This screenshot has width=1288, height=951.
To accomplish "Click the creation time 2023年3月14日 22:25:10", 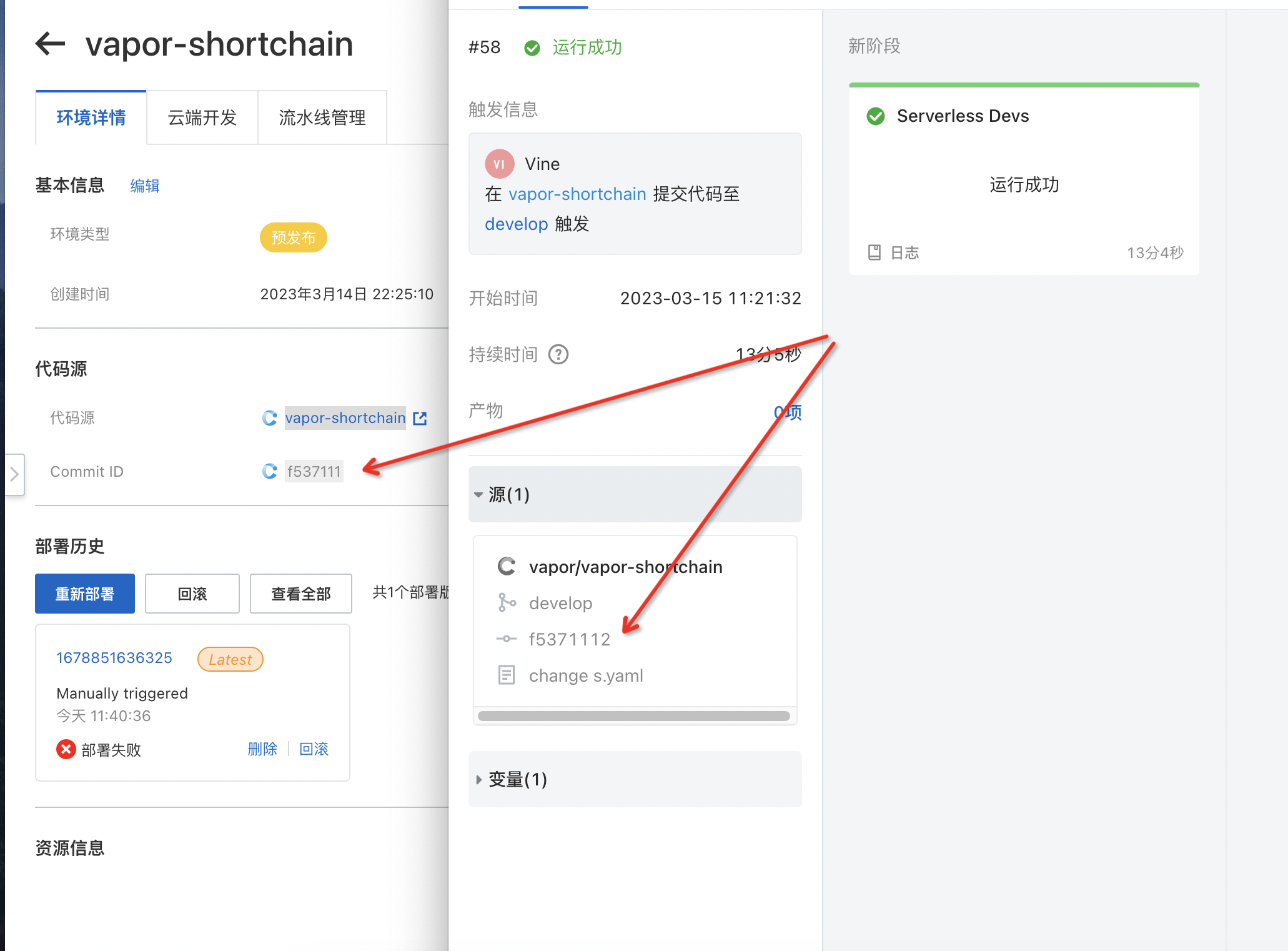I will tap(347, 294).
